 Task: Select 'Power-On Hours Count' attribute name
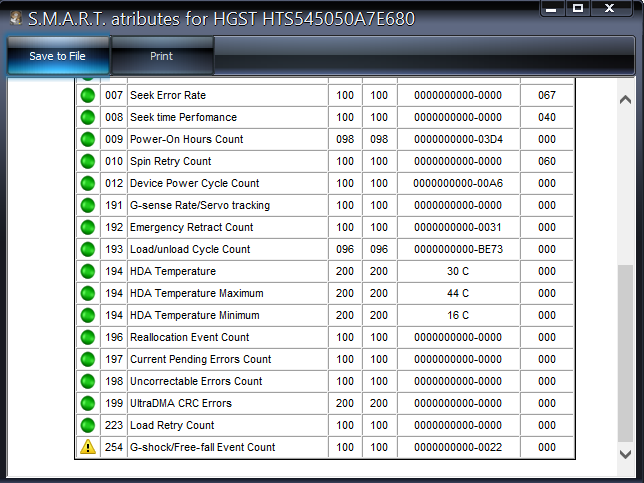[x=186, y=139]
